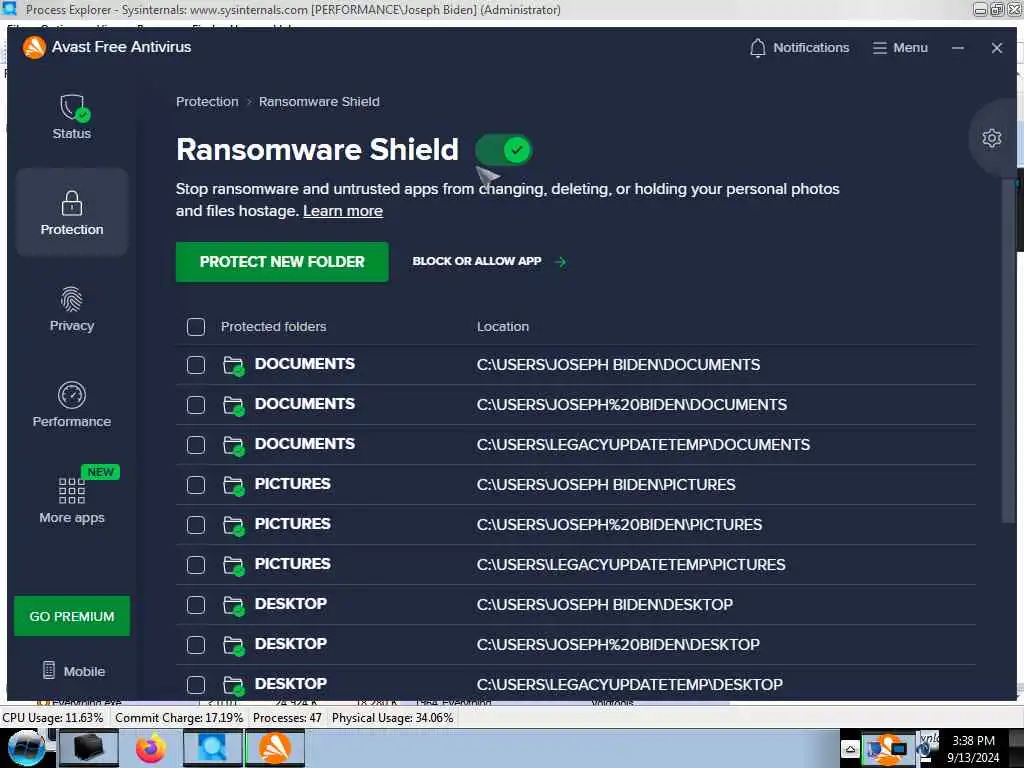Click the Notifications bell icon
The height and width of the screenshot is (768, 1024).
[x=758, y=48]
